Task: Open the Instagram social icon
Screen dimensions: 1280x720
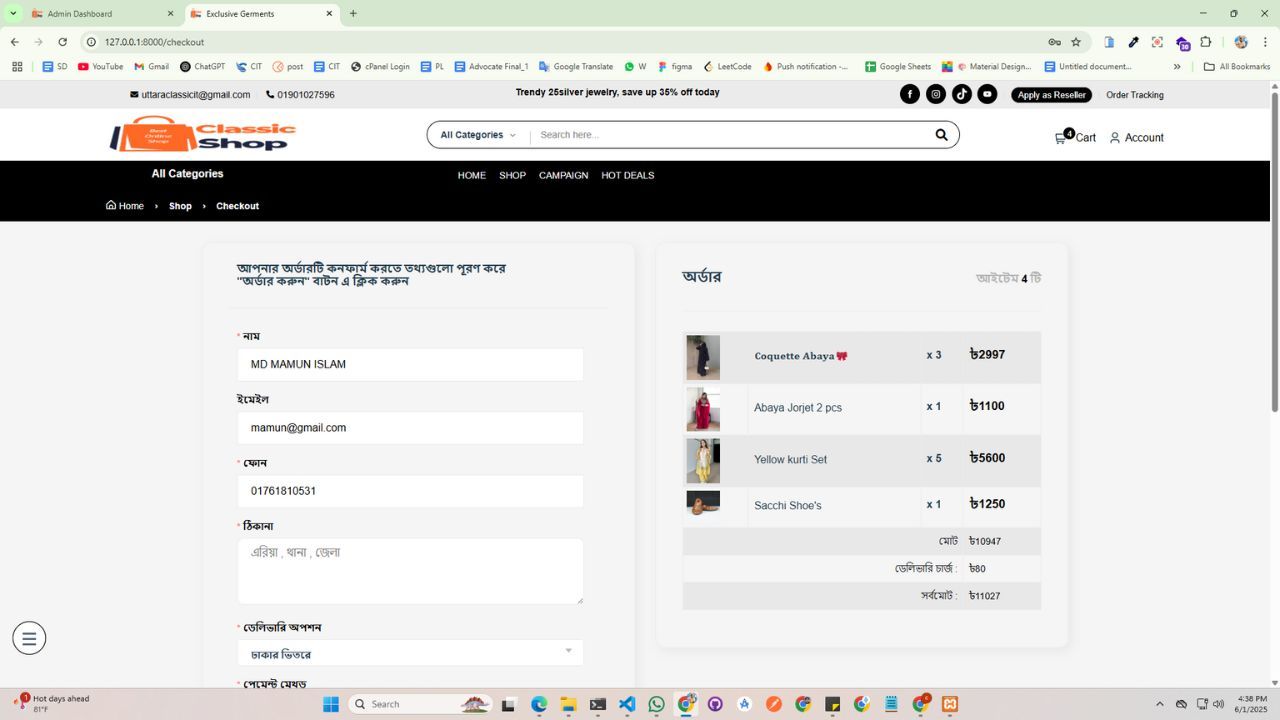Action: click(x=936, y=94)
